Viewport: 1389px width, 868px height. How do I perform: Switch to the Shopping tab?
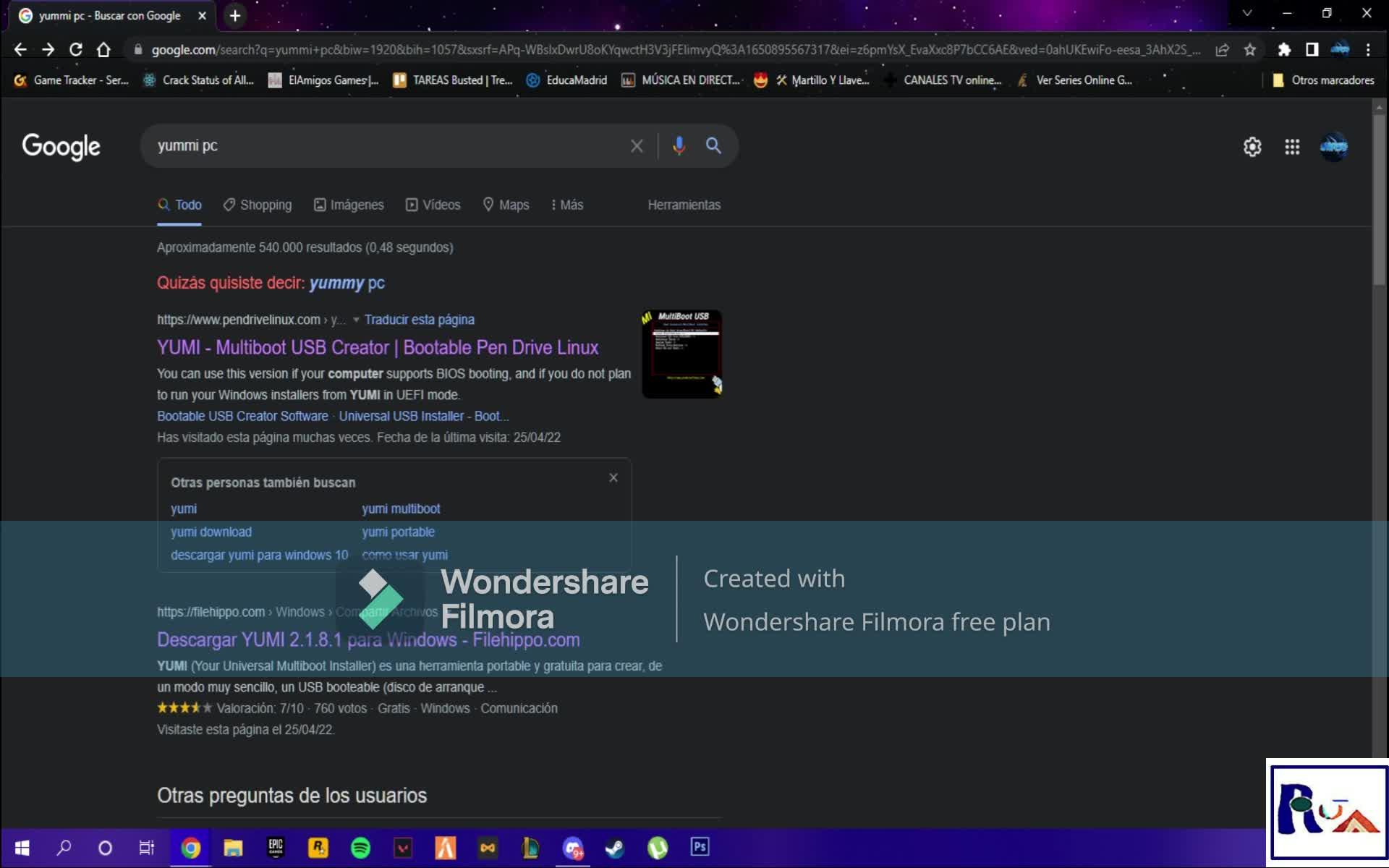click(x=258, y=205)
